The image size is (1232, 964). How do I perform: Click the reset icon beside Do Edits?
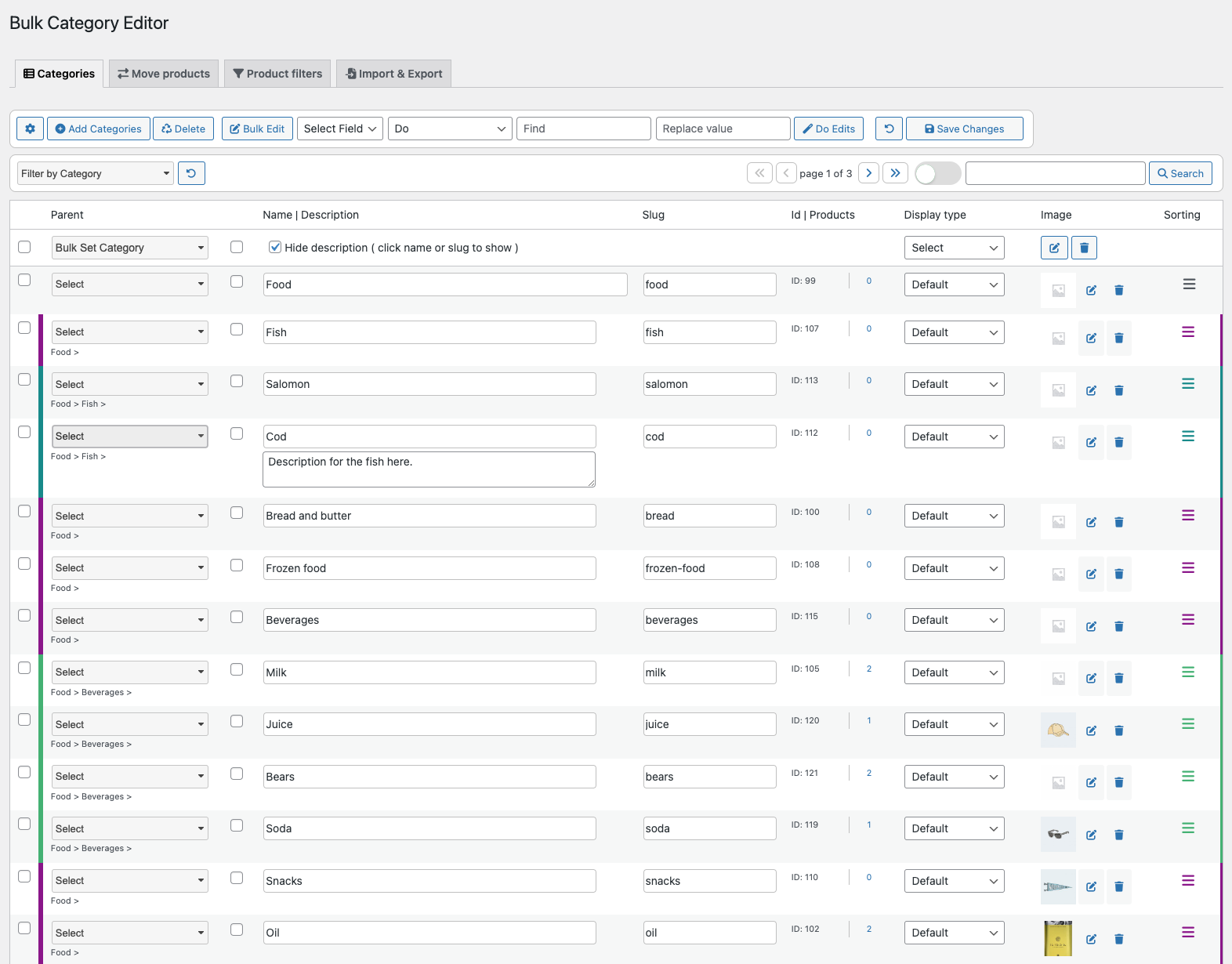tap(889, 129)
